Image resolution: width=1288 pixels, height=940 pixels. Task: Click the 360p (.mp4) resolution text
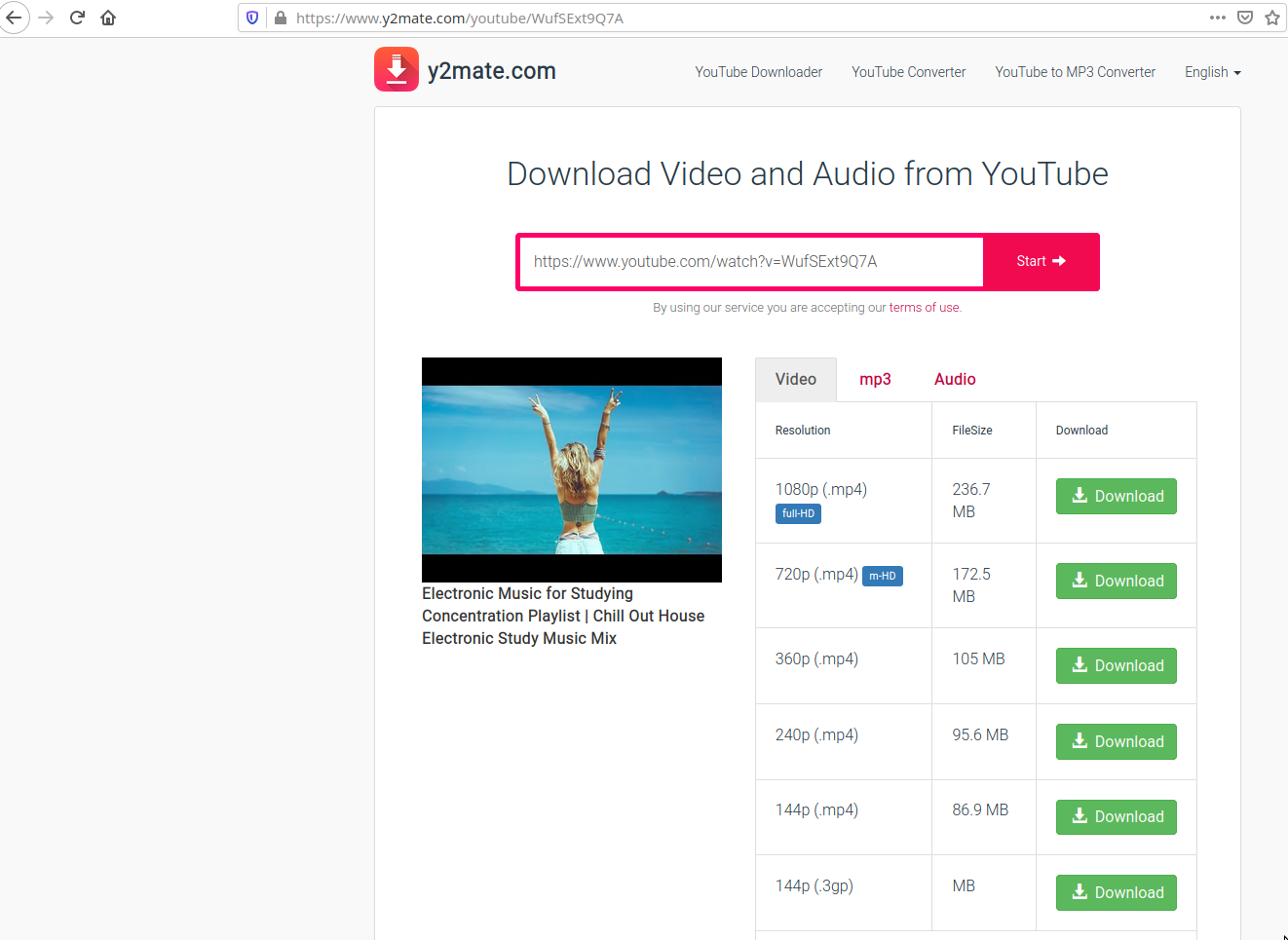[816, 659]
